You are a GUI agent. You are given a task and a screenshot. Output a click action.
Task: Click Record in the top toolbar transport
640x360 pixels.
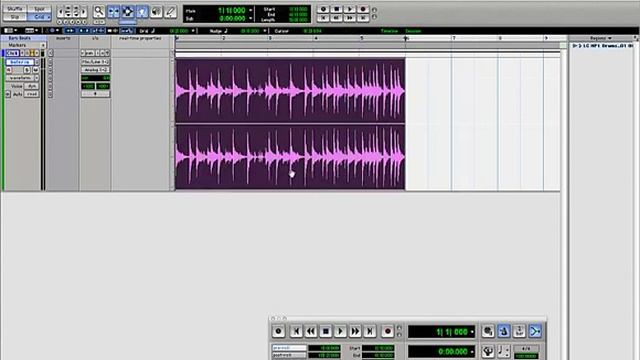click(363, 9)
